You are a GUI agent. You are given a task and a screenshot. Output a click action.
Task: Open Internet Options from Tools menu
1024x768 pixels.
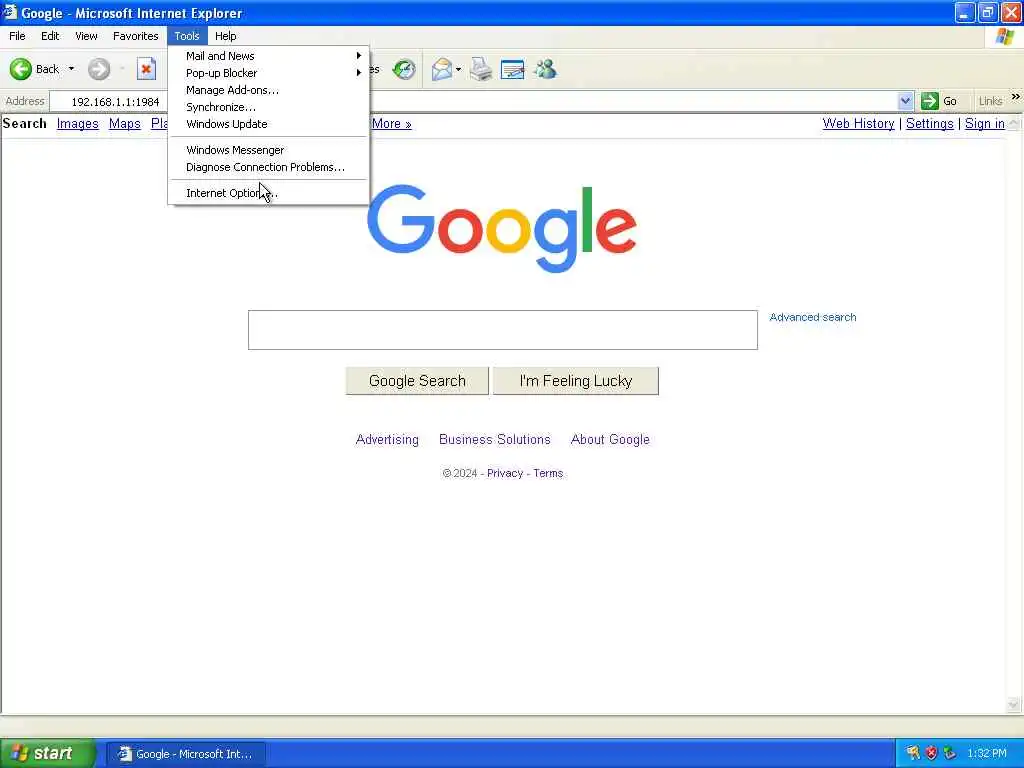(268, 193)
